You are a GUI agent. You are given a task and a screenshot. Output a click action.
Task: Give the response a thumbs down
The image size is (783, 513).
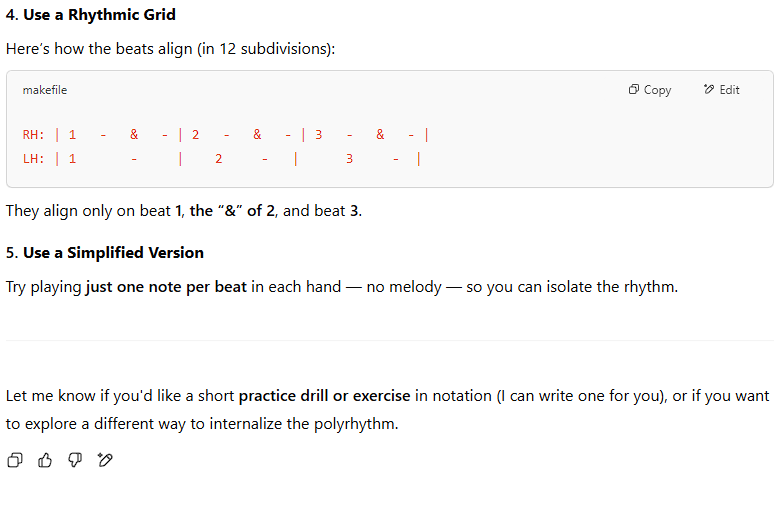(75, 460)
